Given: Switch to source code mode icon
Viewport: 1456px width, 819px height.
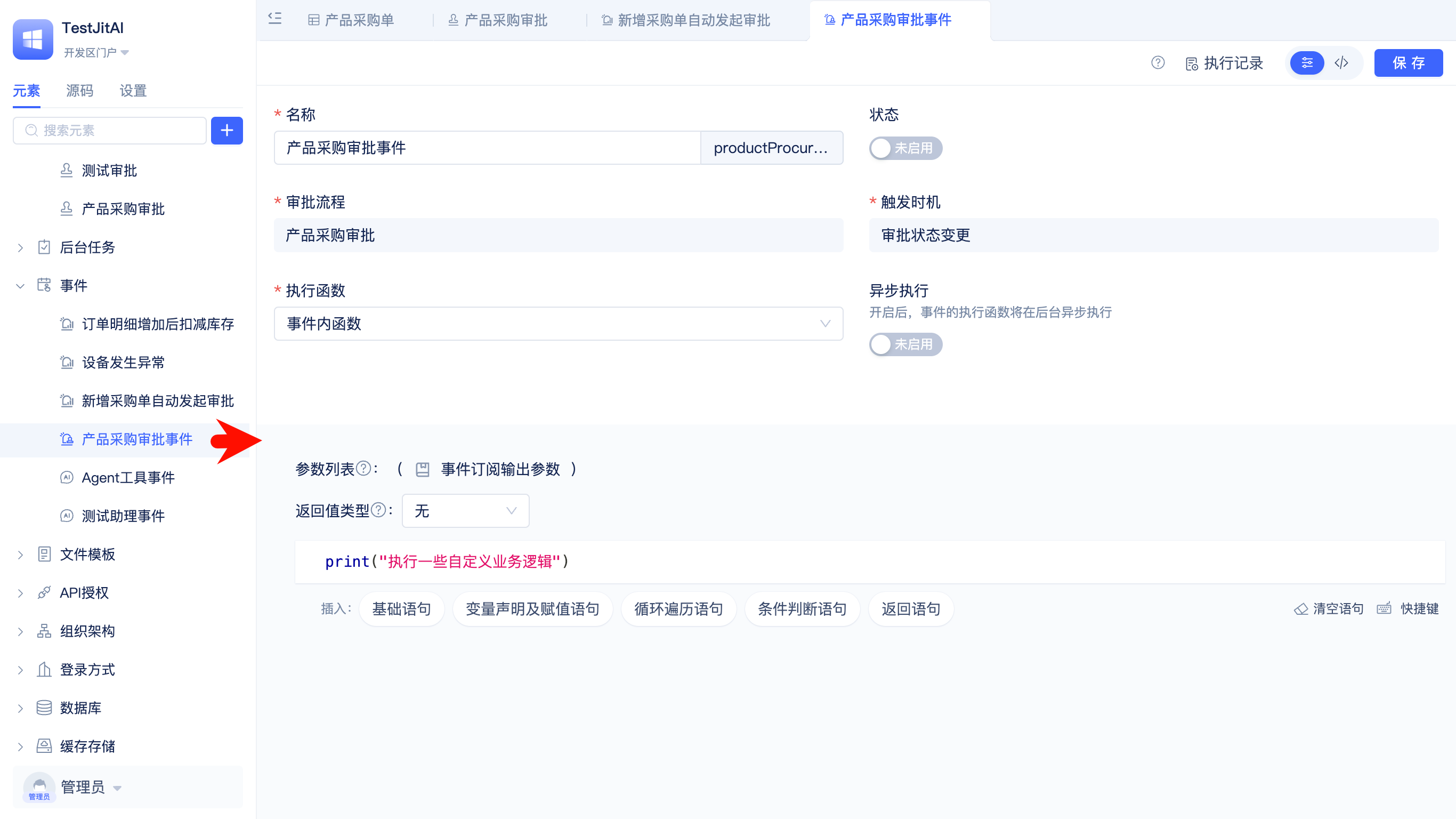Looking at the screenshot, I should (x=1341, y=63).
